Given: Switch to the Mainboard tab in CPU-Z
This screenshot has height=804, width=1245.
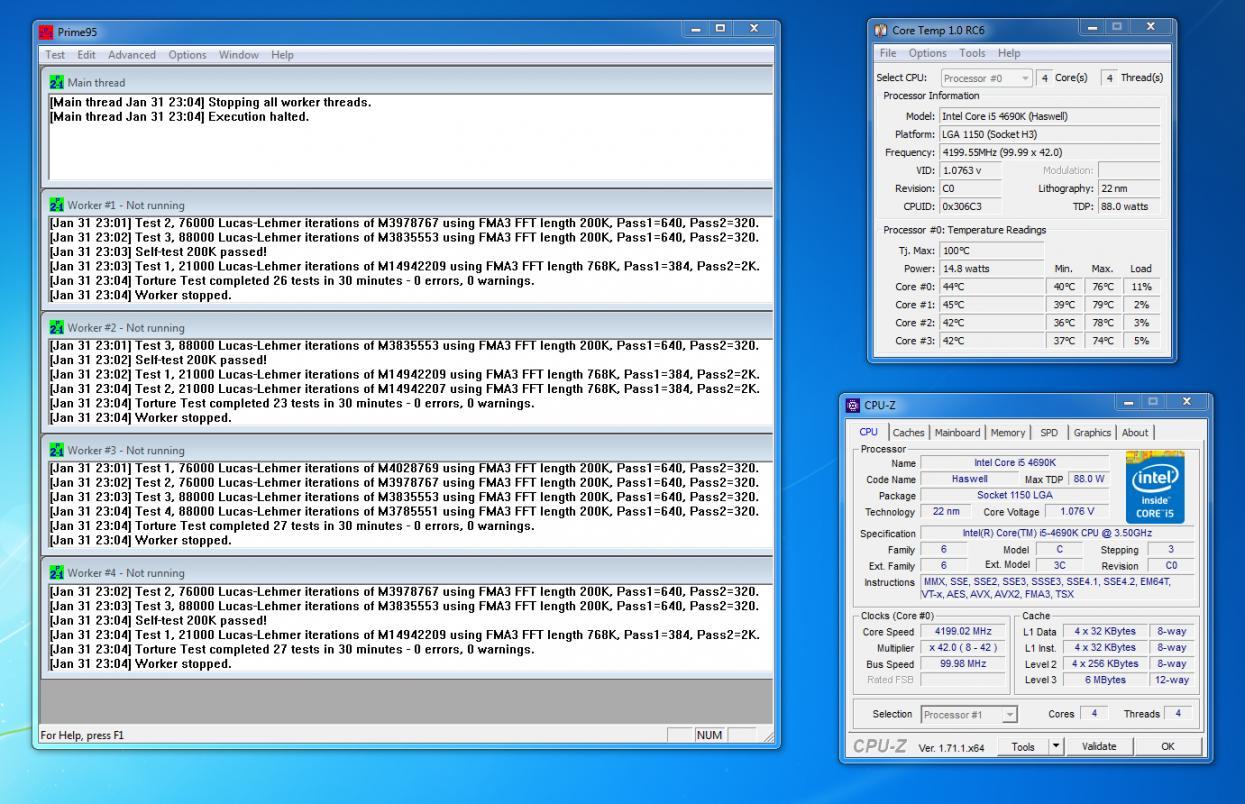Looking at the screenshot, I should (958, 432).
